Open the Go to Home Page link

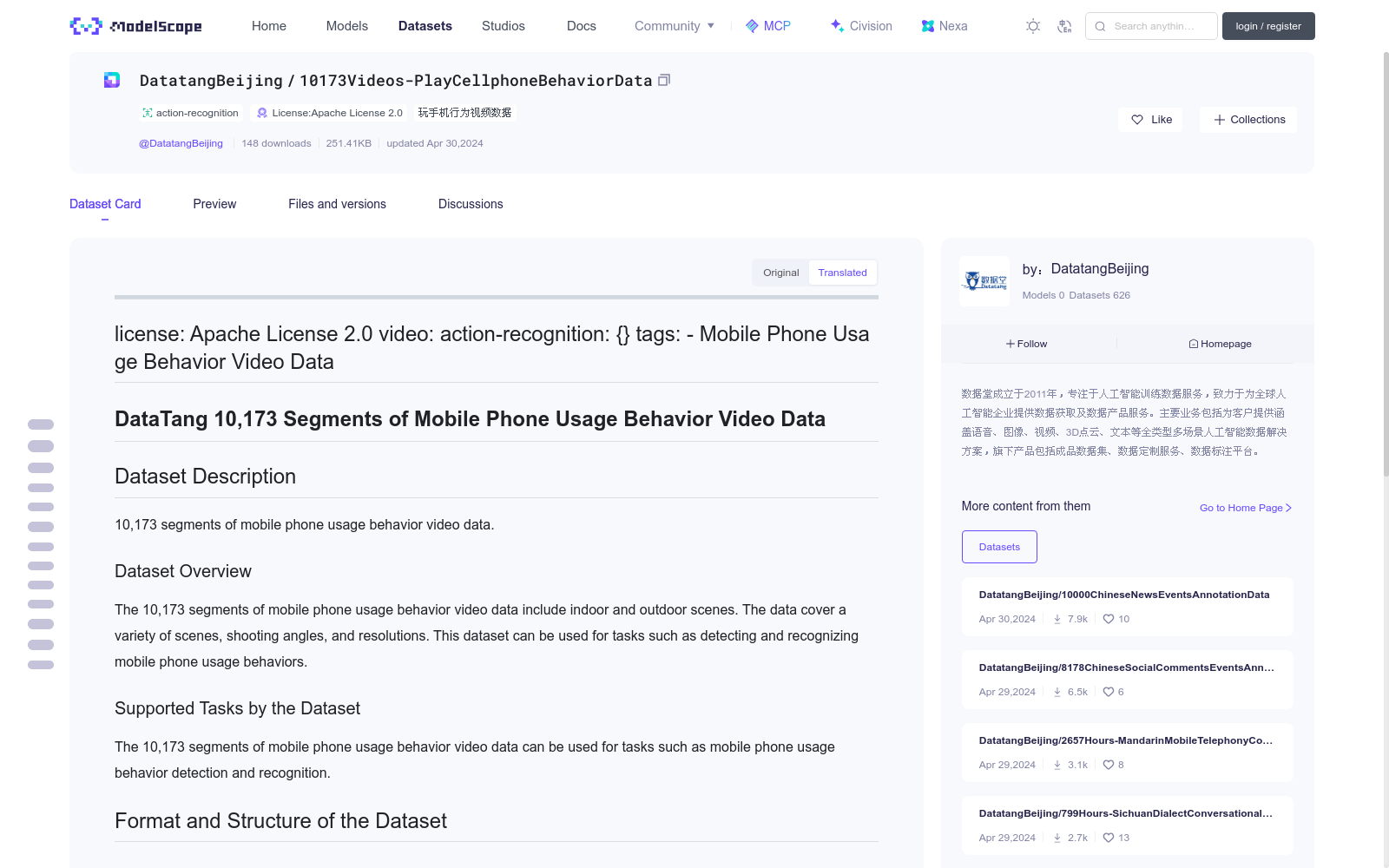[x=1246, y=508]
